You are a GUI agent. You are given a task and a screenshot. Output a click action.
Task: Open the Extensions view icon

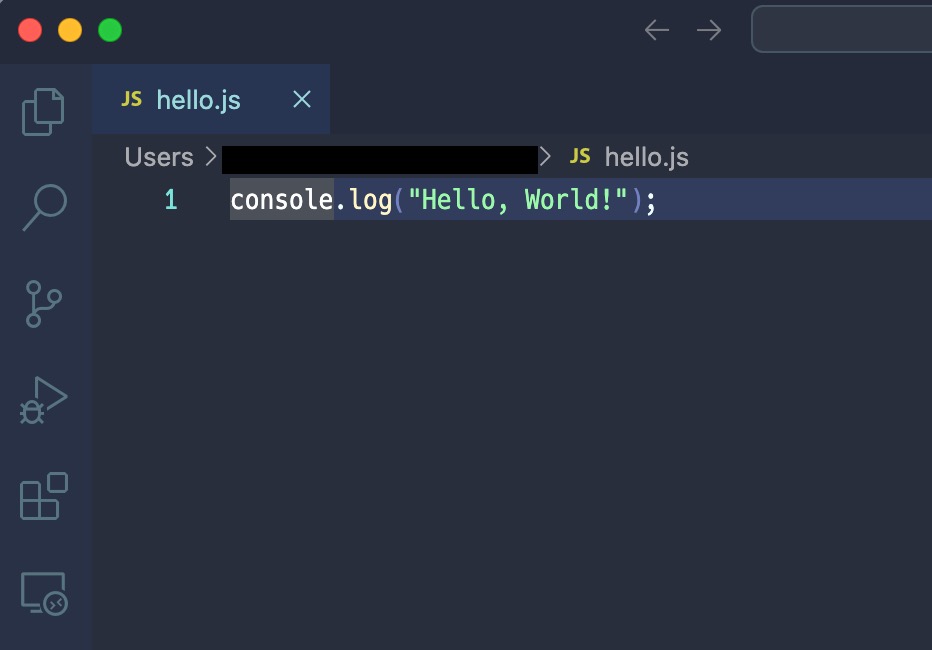[x=45, y=497]
